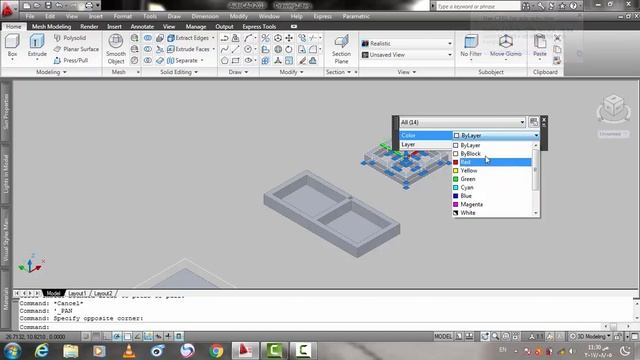Expand the Draw panel
Image resolution: width=640 pixels, height=360 pixels.
(x=238, y=72)
